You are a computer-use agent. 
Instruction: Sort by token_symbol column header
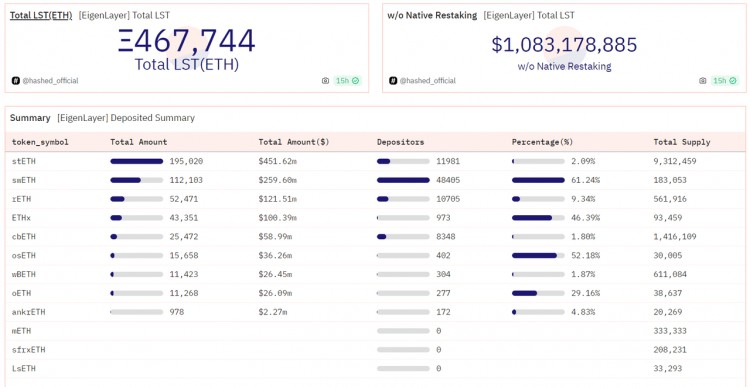pyautogui.click(x=40, y=142)
